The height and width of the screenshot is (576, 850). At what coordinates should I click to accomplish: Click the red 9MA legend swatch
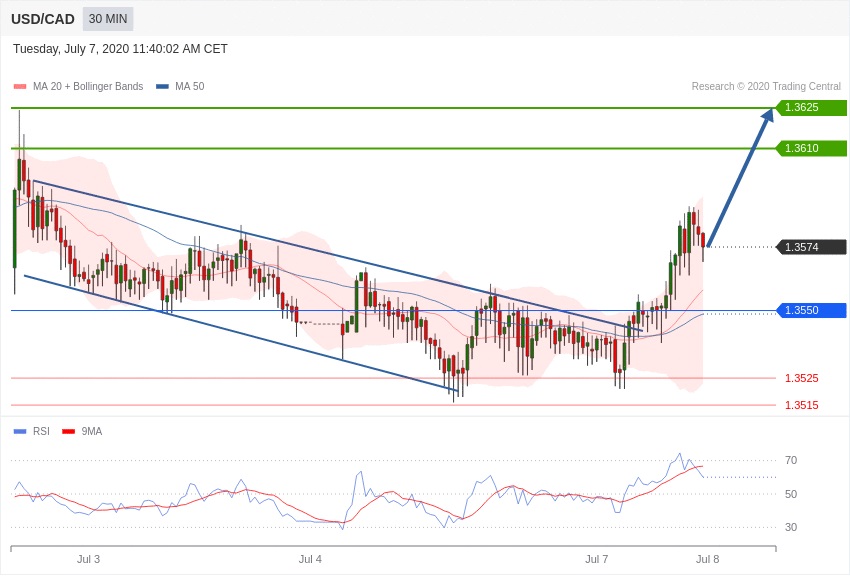click(x=68, y=432)
